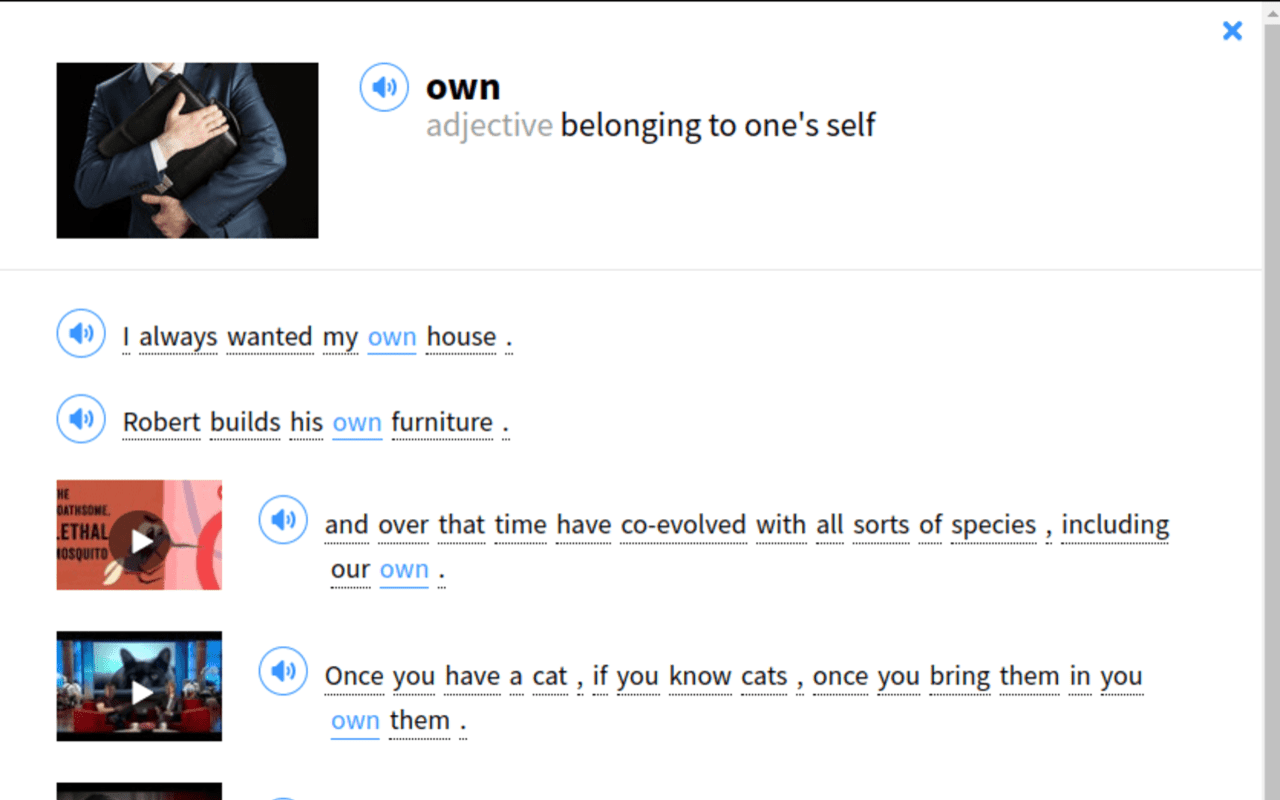Click the word "co-evolved" in the sentence

click(x=683, y=525)
